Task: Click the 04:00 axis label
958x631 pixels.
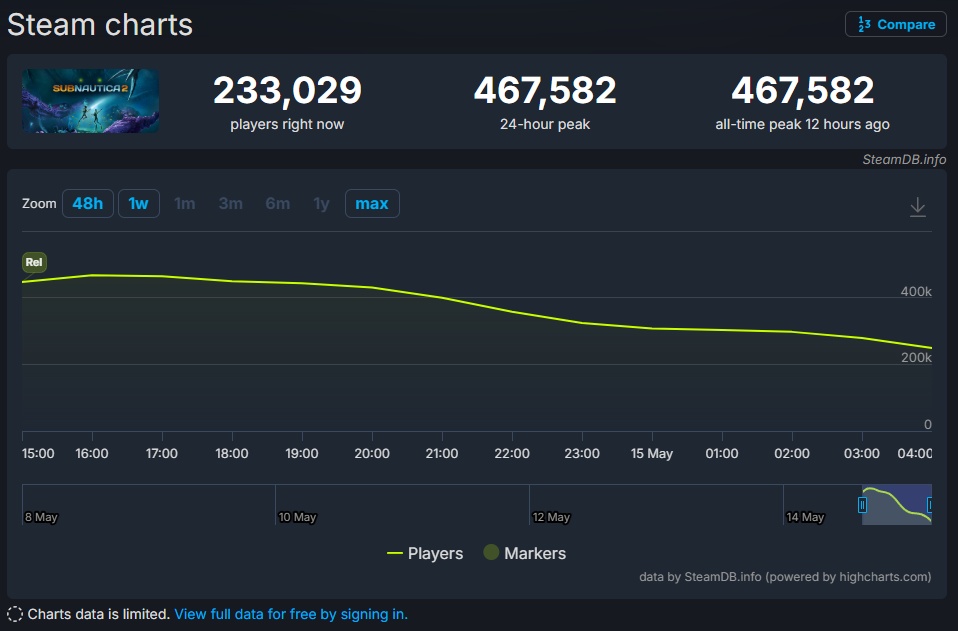Action: [915, 453]
